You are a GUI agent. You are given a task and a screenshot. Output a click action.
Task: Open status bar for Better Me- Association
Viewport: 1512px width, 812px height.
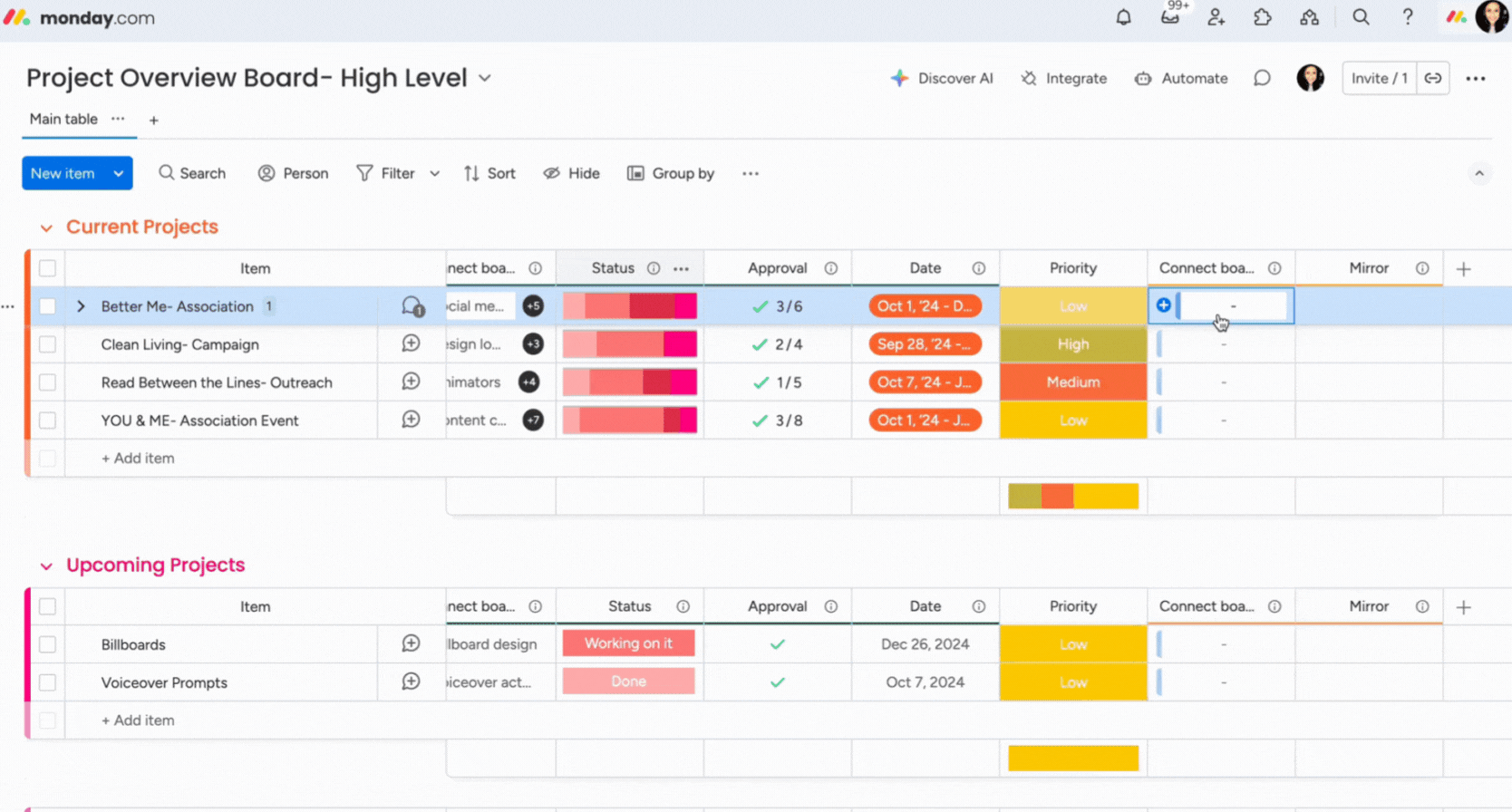pyautogui.click(x=630, y=306)
